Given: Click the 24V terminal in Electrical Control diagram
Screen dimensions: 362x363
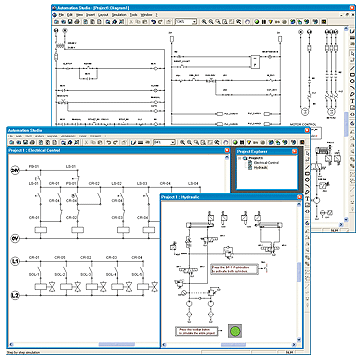Looking at the screenshot, I should click(x=15, y=171).
